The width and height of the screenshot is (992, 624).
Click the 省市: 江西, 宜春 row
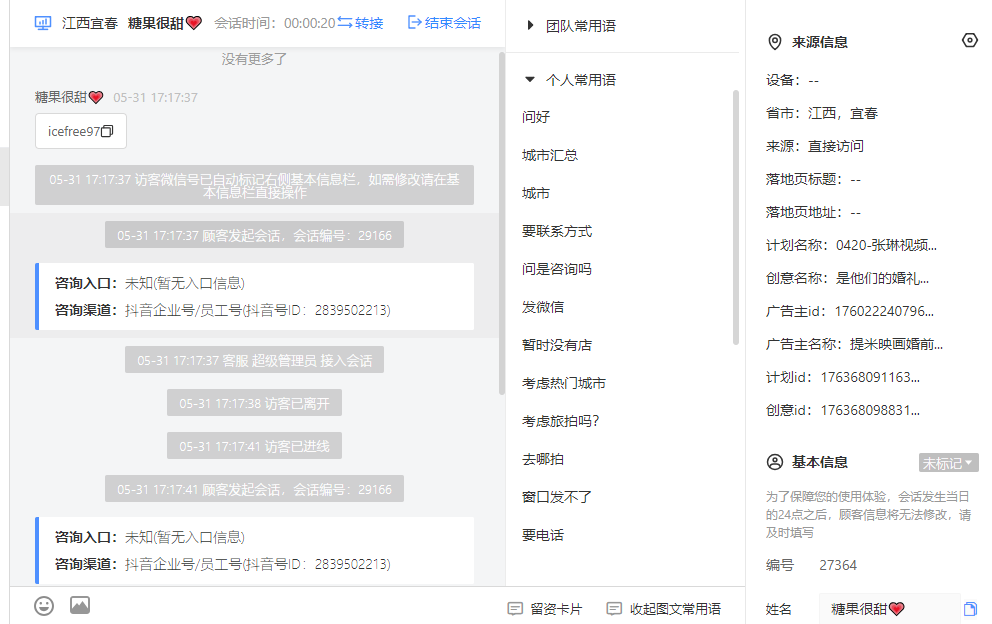pos(822,113)
